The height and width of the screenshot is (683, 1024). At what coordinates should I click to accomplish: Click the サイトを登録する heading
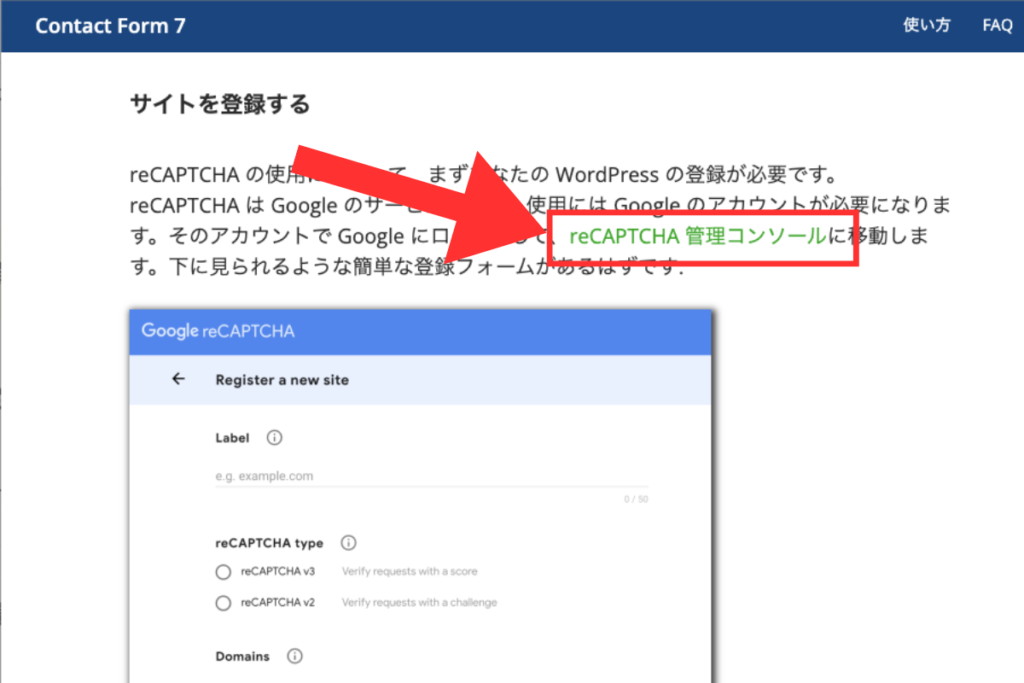(220, 104)
